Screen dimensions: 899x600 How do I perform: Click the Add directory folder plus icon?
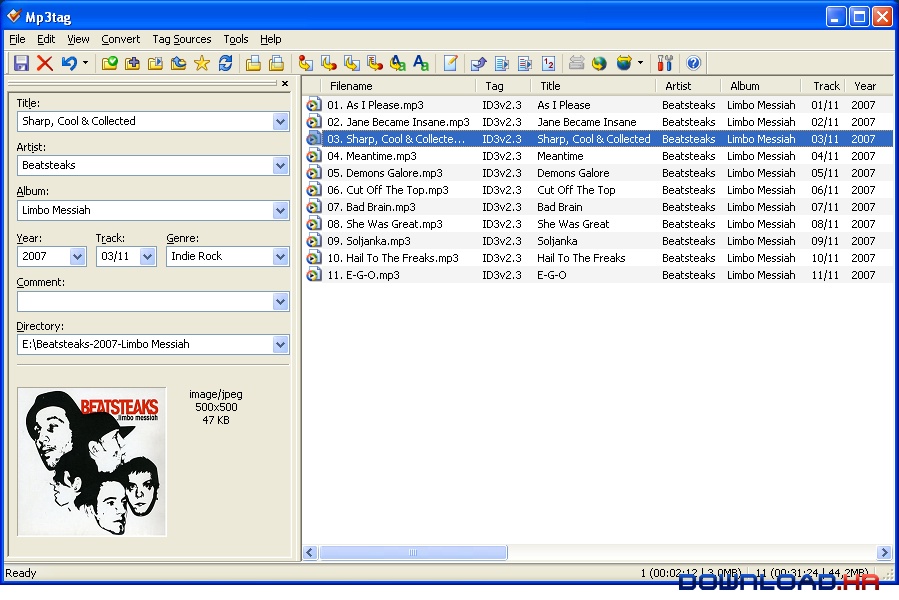pos(132,63)
